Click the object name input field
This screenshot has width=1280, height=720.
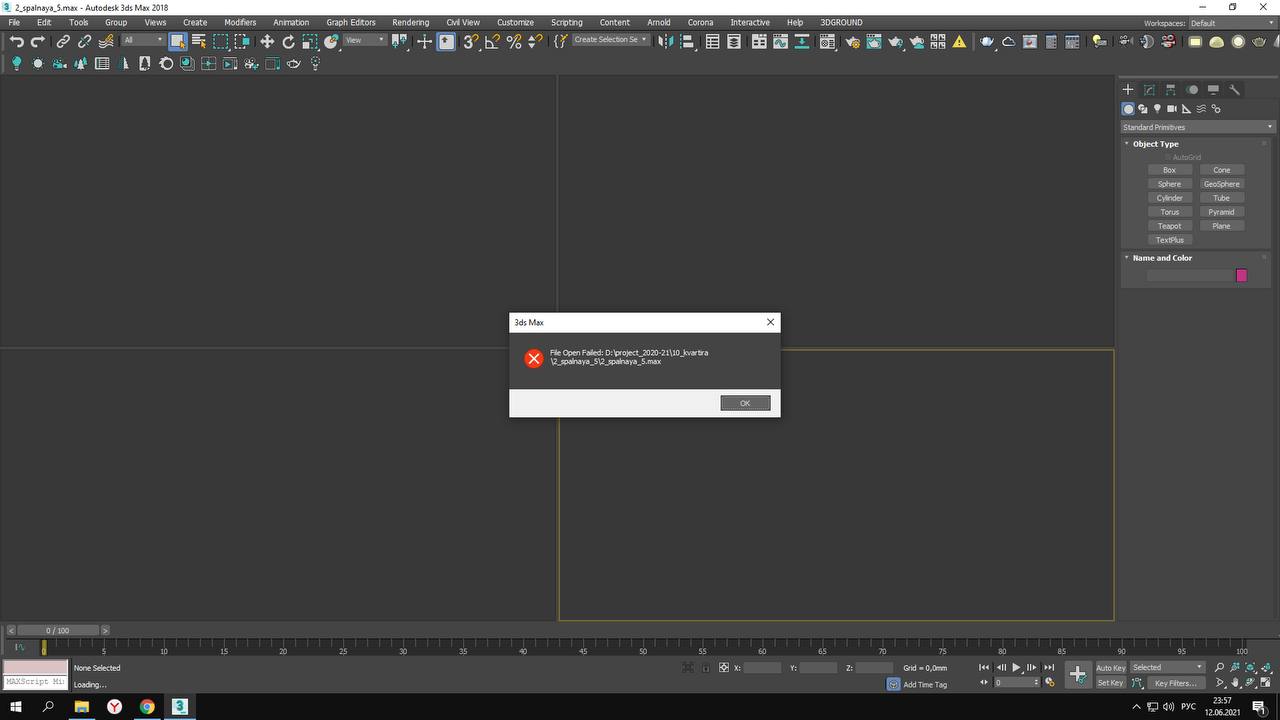tap(1190, 275)
